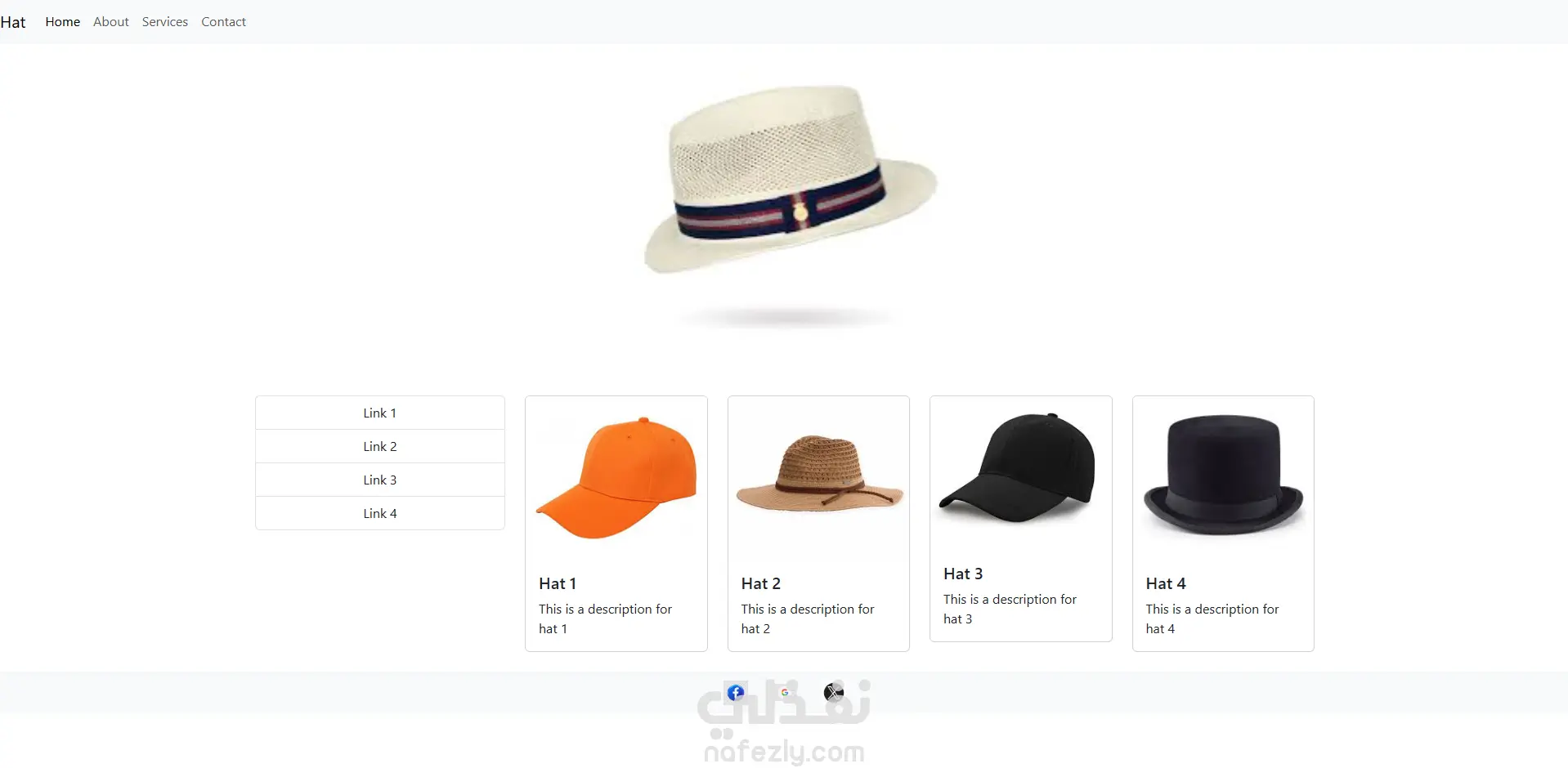Click the Hat 1 card title
This screenshot has height=768, width=1568.
click(558, 583)
